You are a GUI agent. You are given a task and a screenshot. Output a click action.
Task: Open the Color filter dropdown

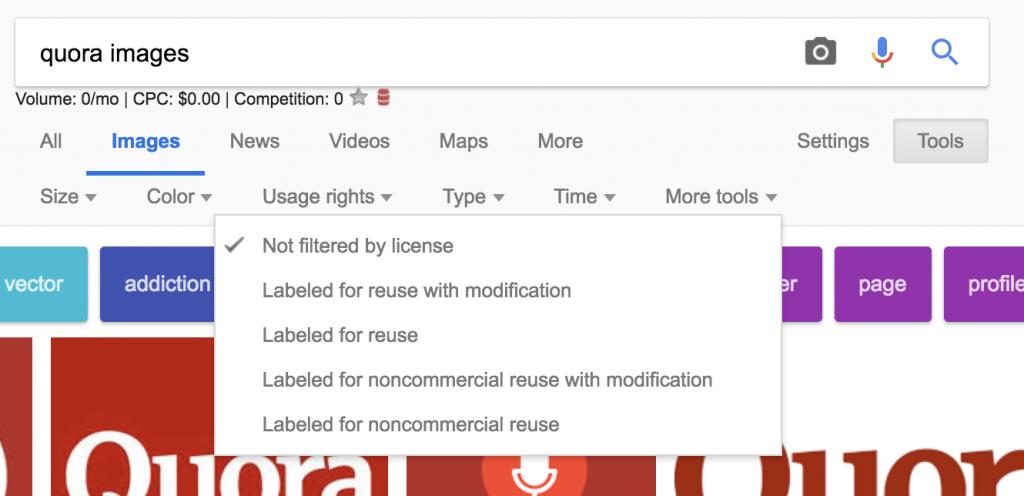point(179,196)
